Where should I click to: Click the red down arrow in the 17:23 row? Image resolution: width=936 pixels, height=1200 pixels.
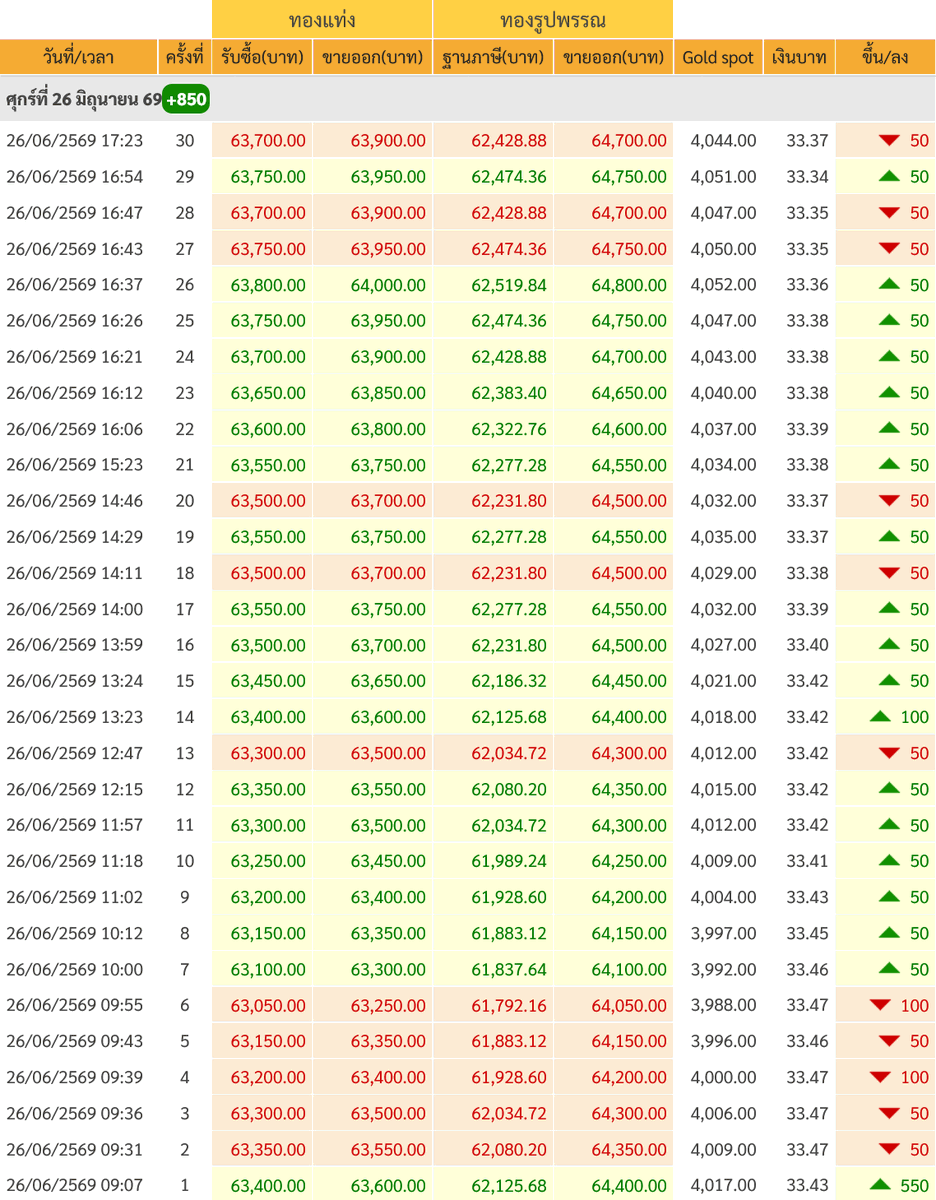889,141
